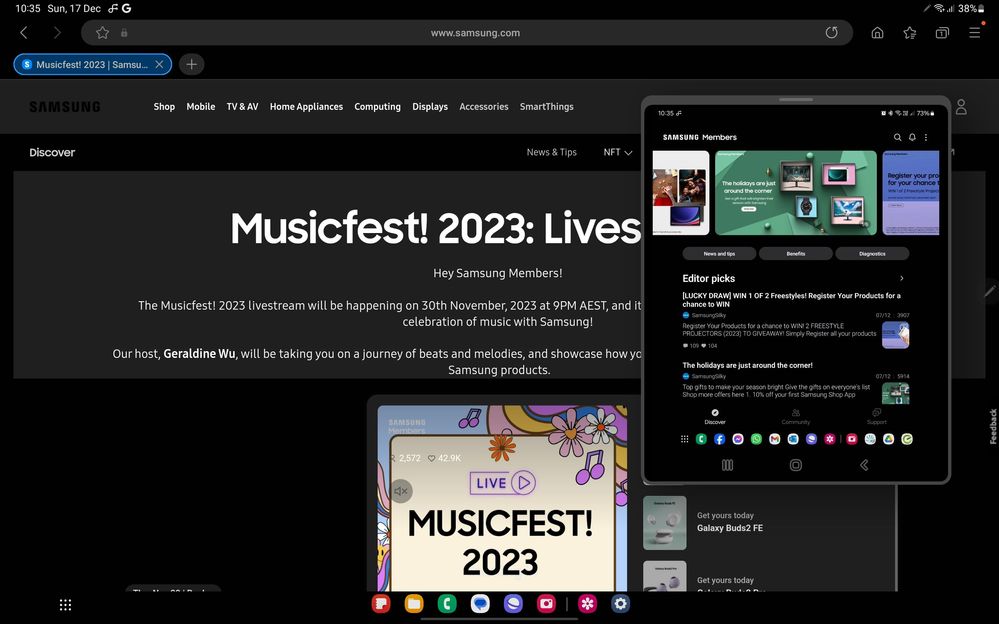Add a new browser tab
The width and height of the screenshot is (999, 624).
click(191, 64)
